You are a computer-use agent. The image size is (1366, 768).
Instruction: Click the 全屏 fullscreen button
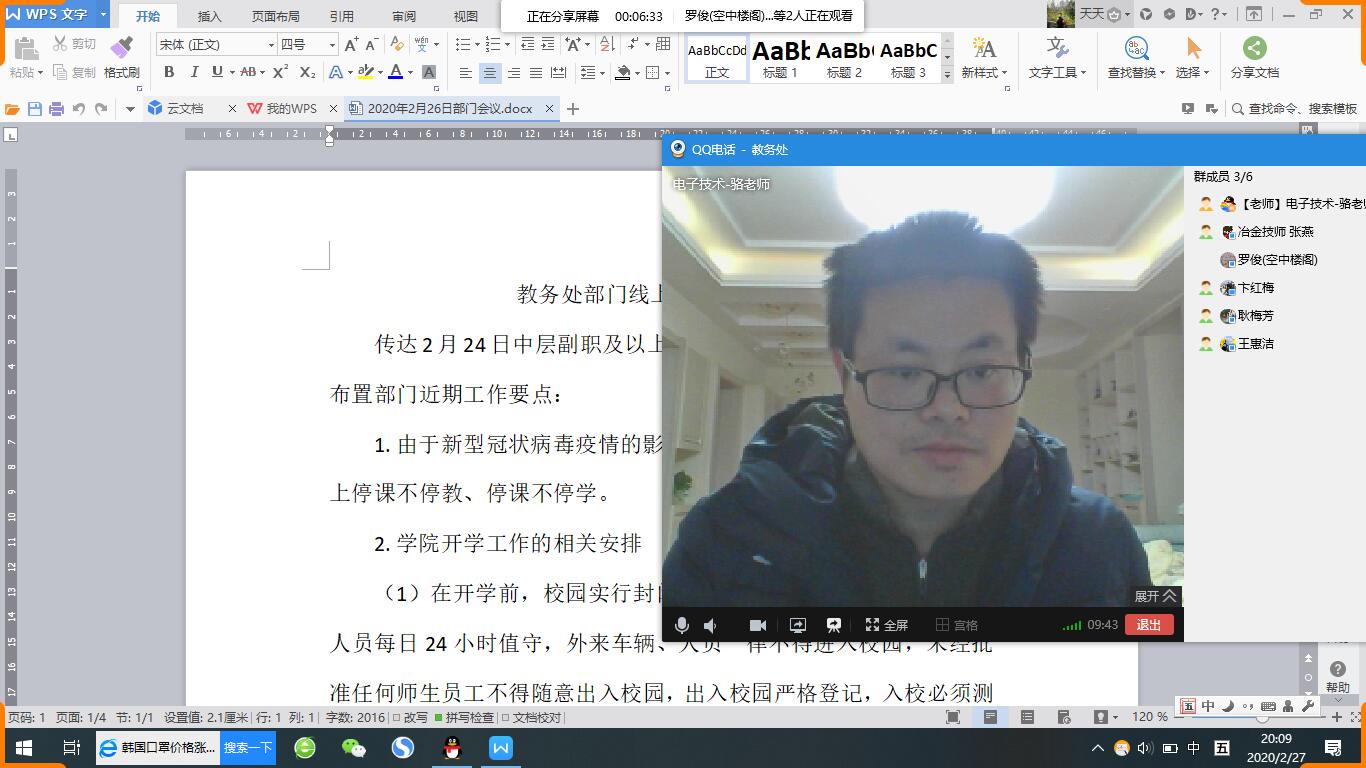(887, 625)
